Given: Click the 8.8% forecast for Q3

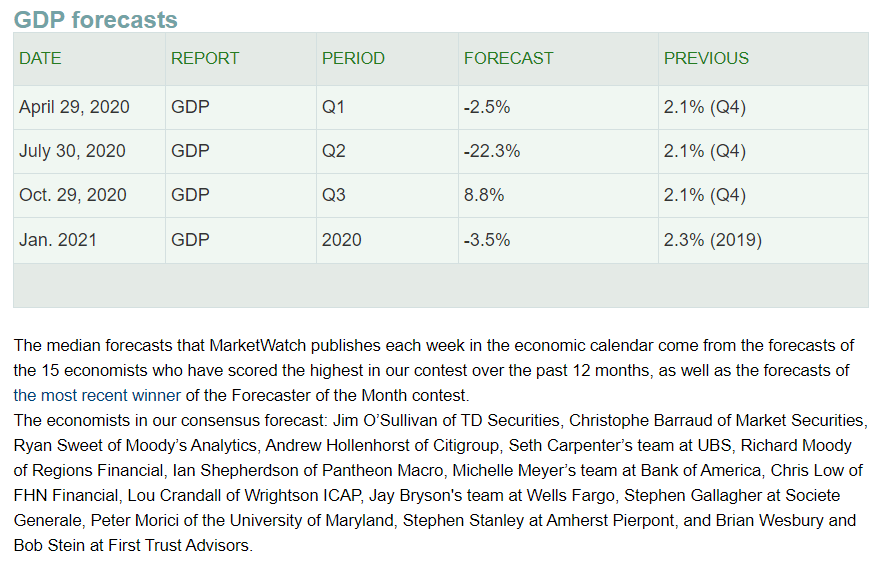Looking at the screenshot, I should (484, 195).
